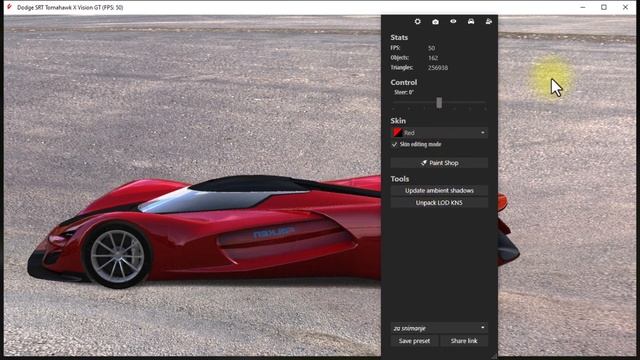
Task: Open the camera tab icon
Action: point(436,21)
